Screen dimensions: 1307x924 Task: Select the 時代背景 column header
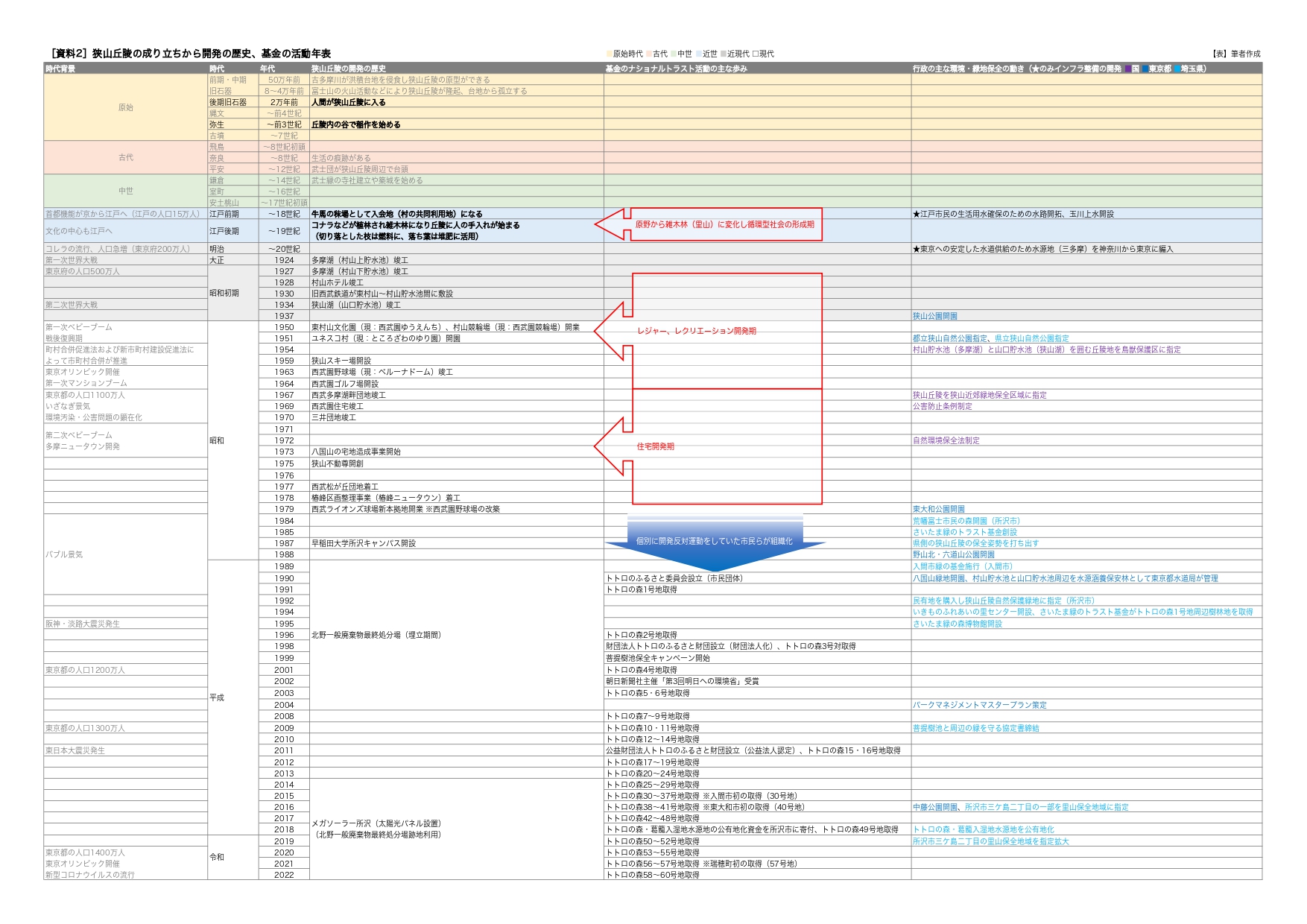pyautogui.click(x=60, y=69)
